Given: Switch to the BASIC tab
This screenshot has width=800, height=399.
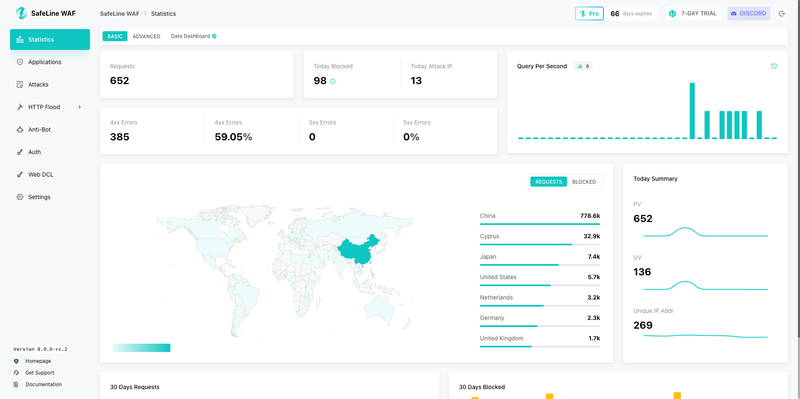Looking at the screenshot, I should pos(115,36).
